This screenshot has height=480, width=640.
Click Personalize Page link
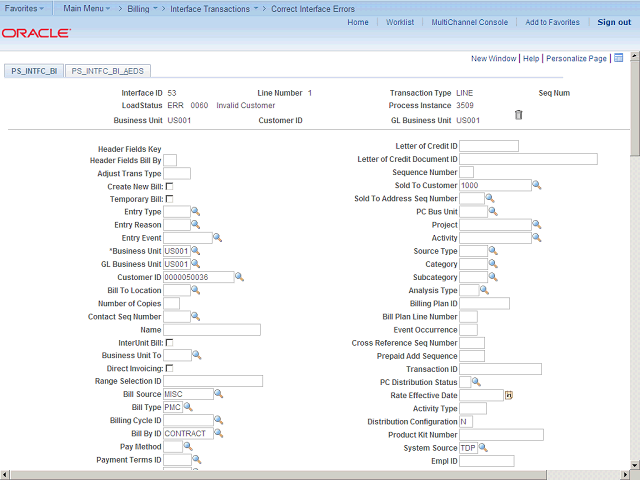click(576, 58)
